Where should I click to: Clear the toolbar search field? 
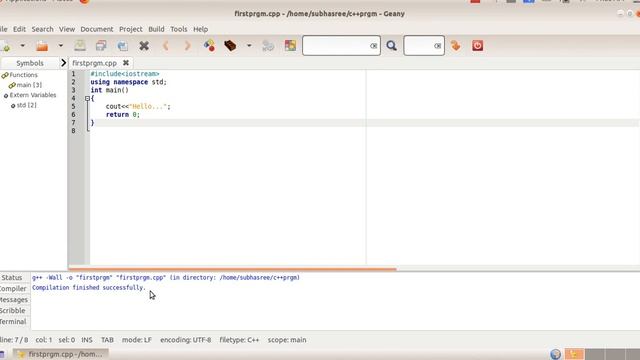(x=373, y=46)
